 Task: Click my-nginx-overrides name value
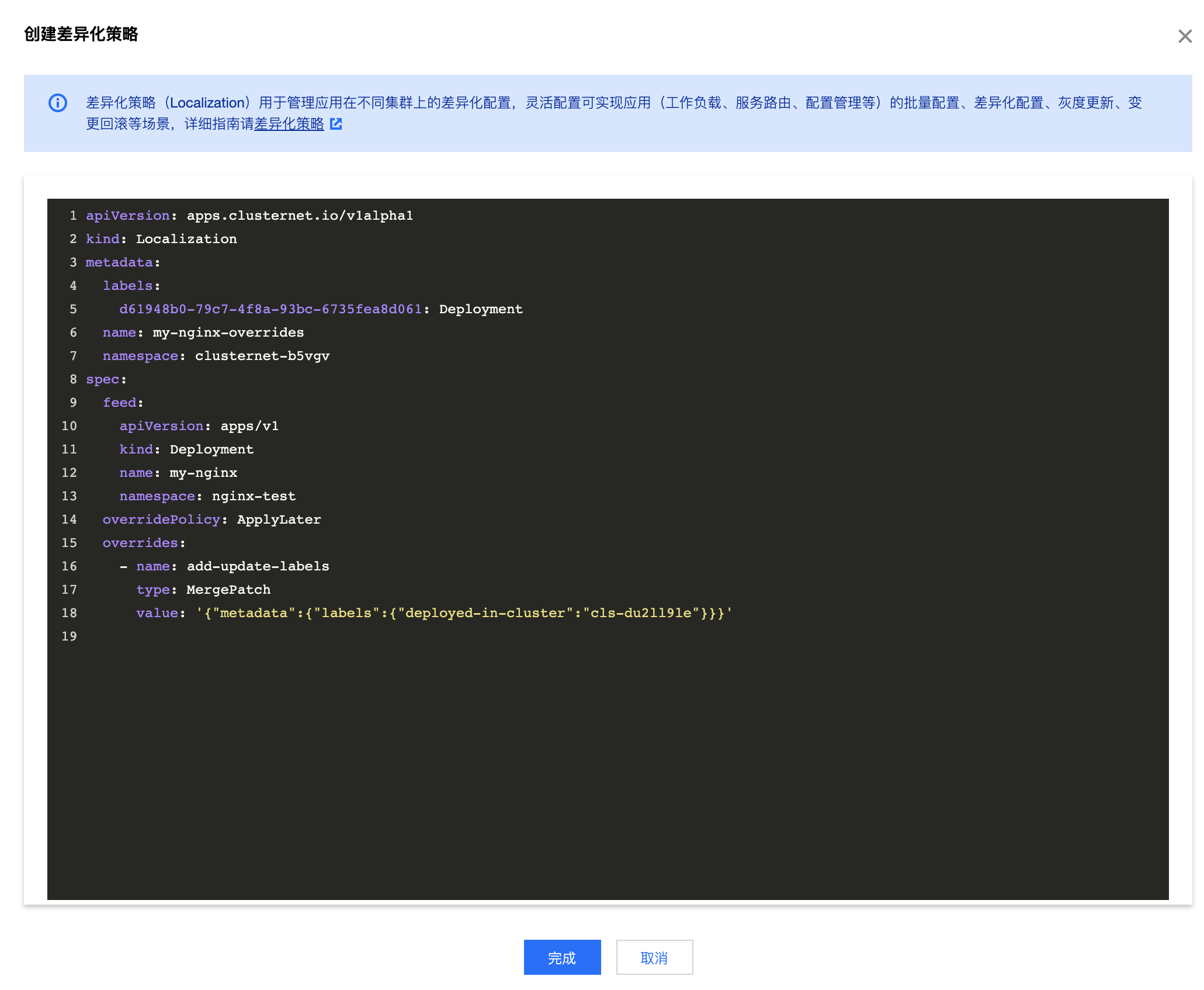[x=228, y=333]
